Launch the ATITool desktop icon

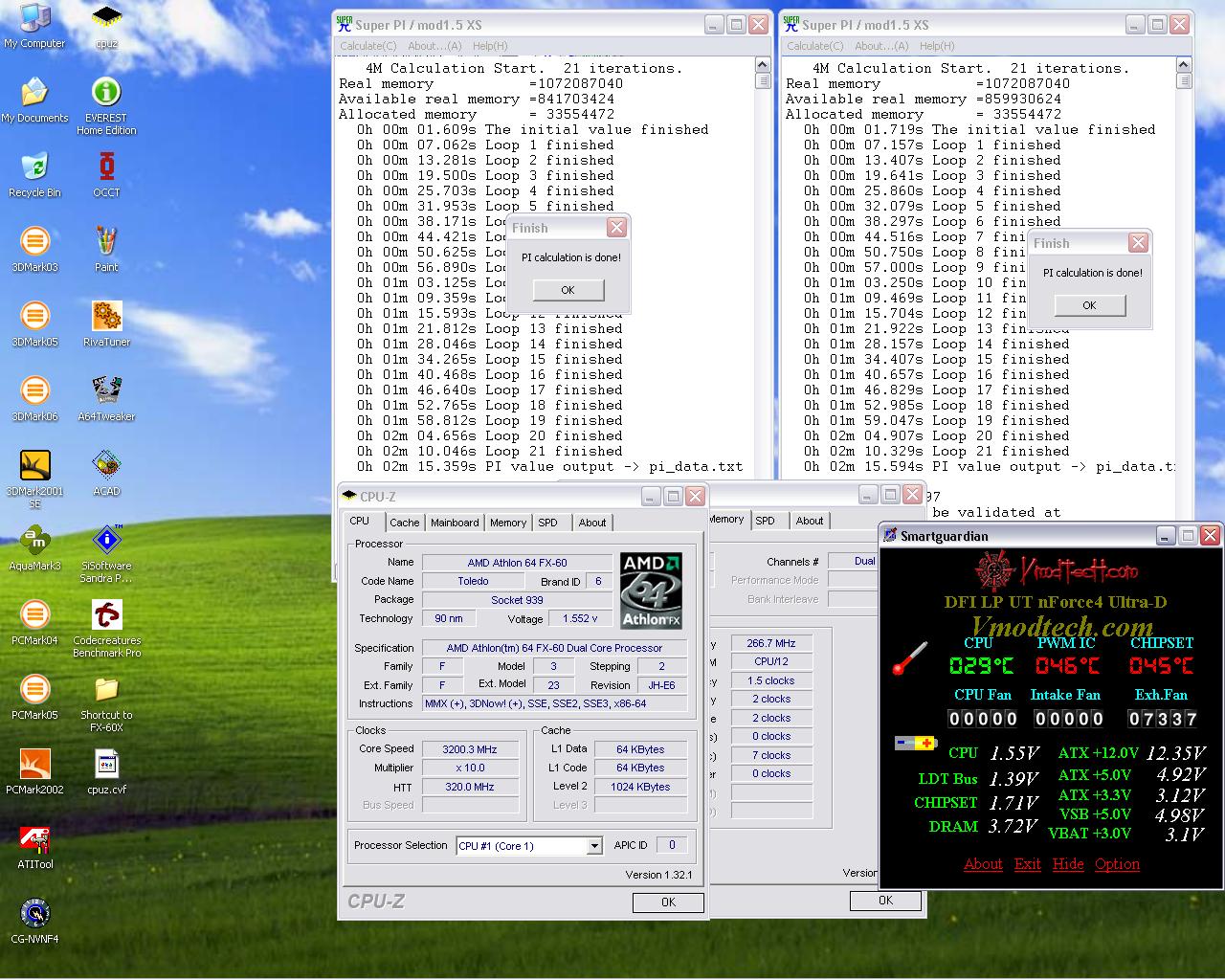tap(34, 847)
